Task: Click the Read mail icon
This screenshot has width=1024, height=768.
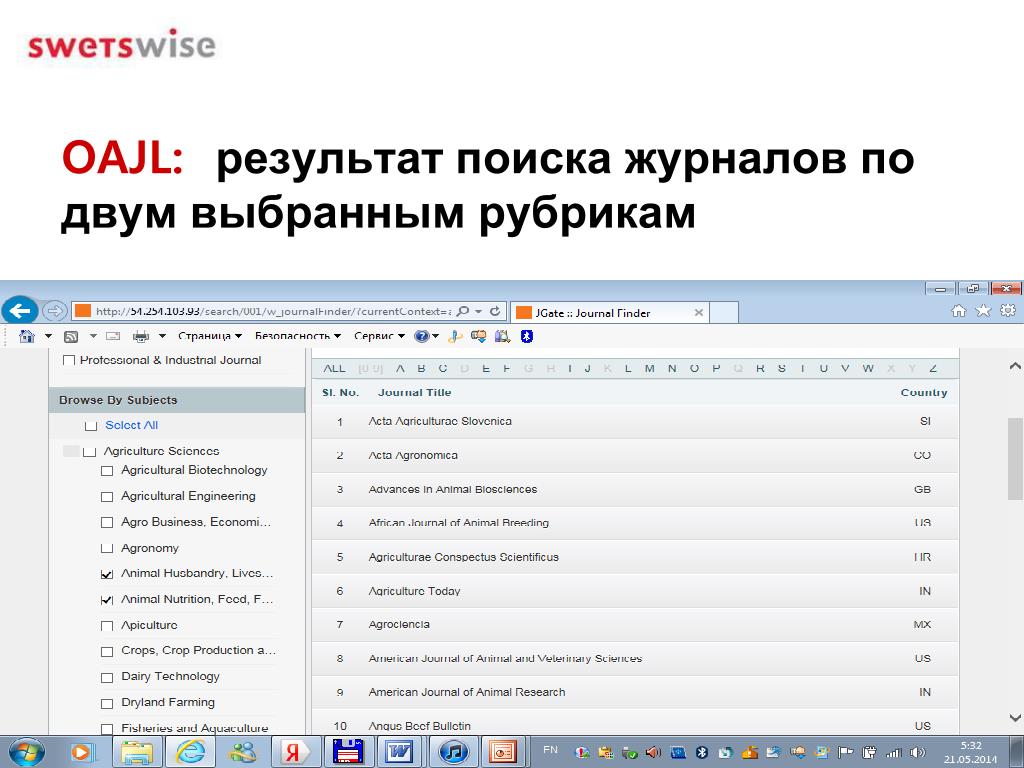Action: coord(113,336)
